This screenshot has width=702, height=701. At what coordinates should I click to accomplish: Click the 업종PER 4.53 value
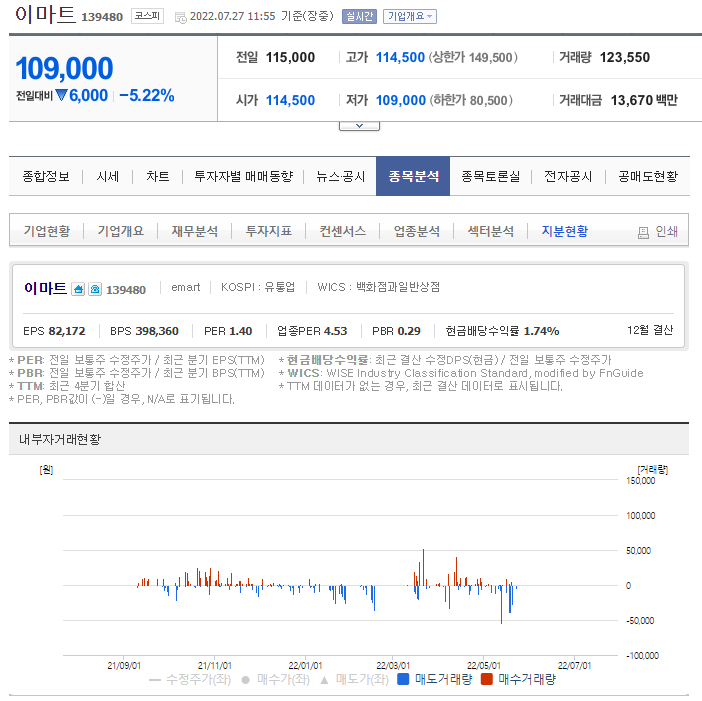coord(335,331)
